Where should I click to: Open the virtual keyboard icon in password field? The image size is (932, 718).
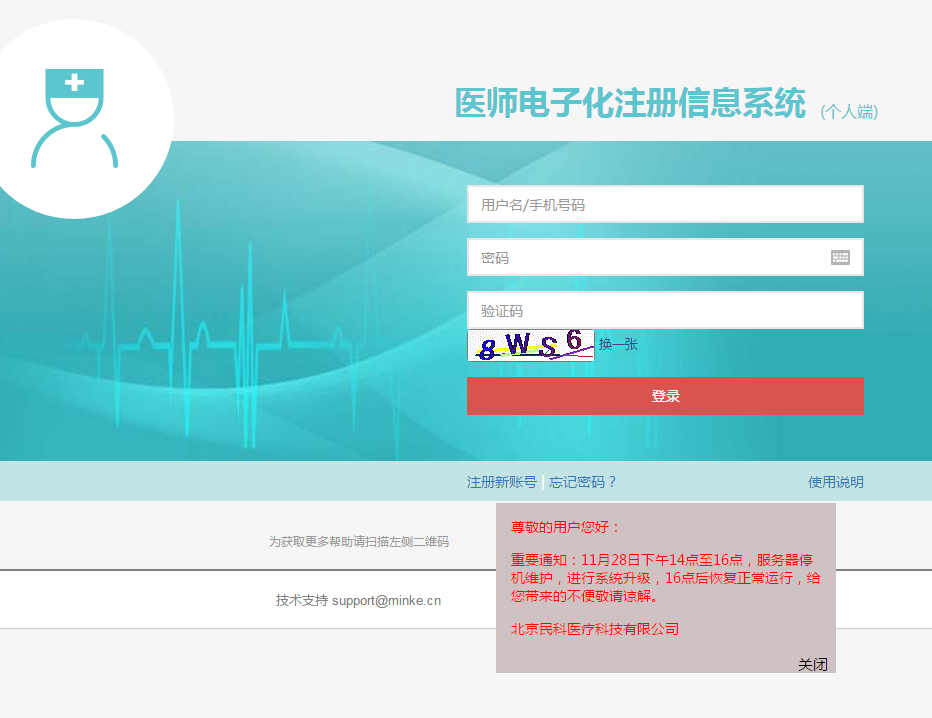click(x=840, y=257)
